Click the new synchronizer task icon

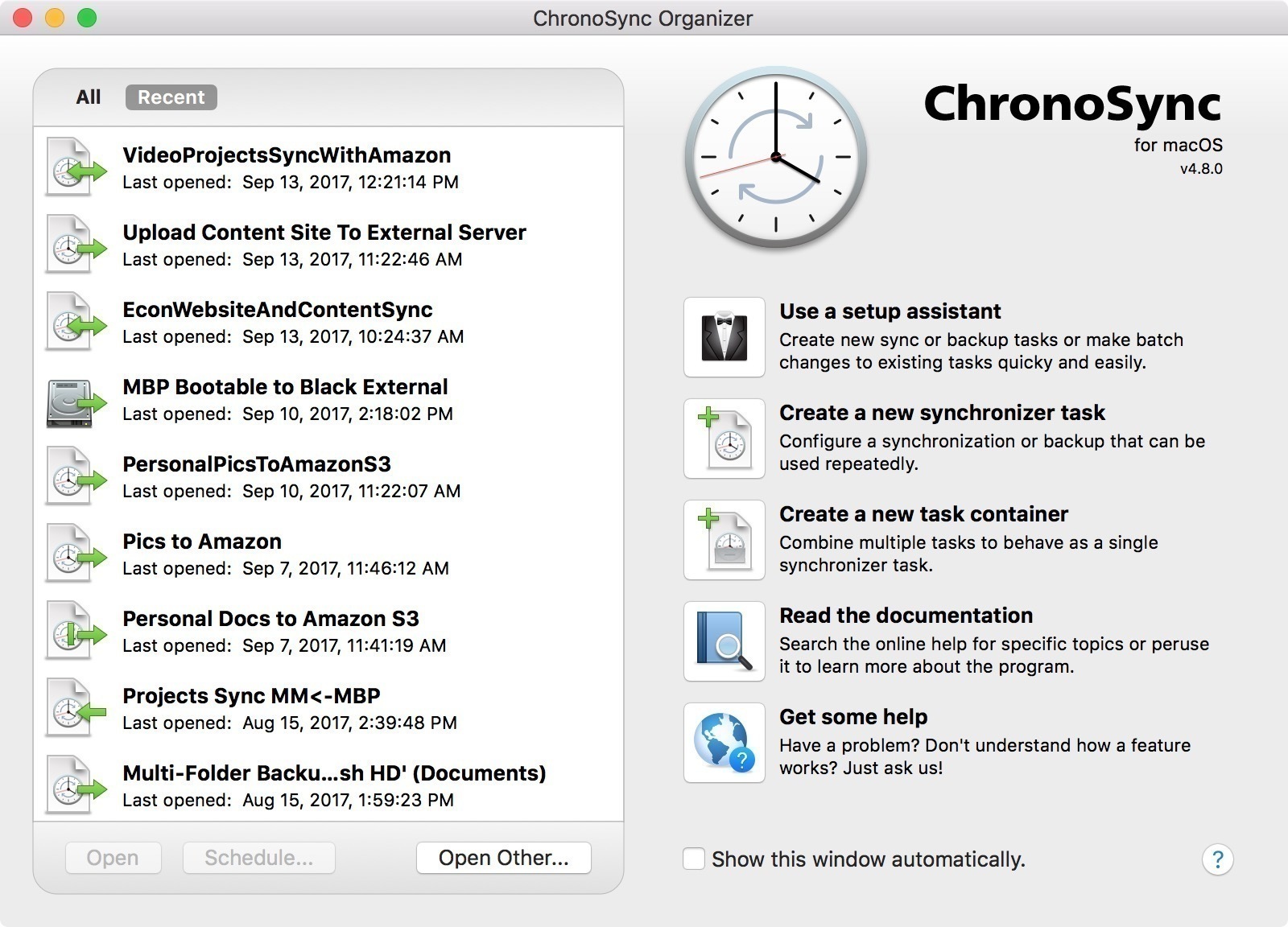pyautogui.click(x=724, y=439)
